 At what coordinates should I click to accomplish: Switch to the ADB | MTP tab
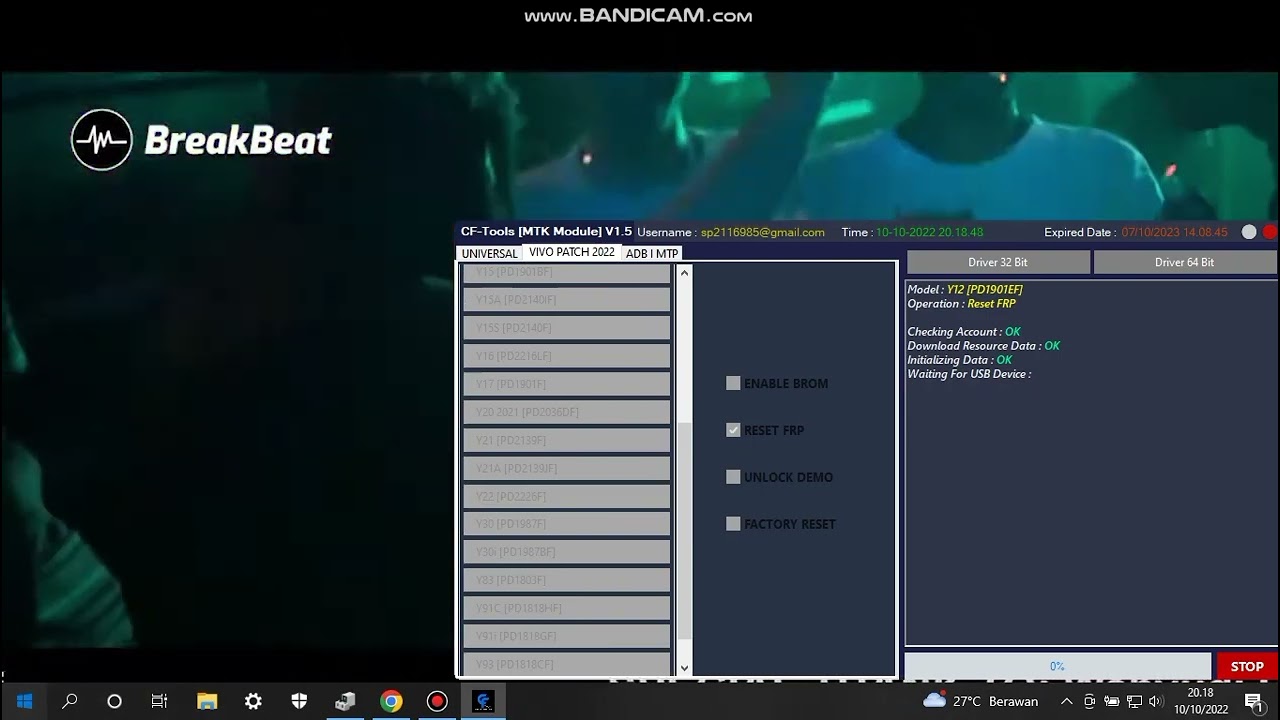tap(652, 254)
